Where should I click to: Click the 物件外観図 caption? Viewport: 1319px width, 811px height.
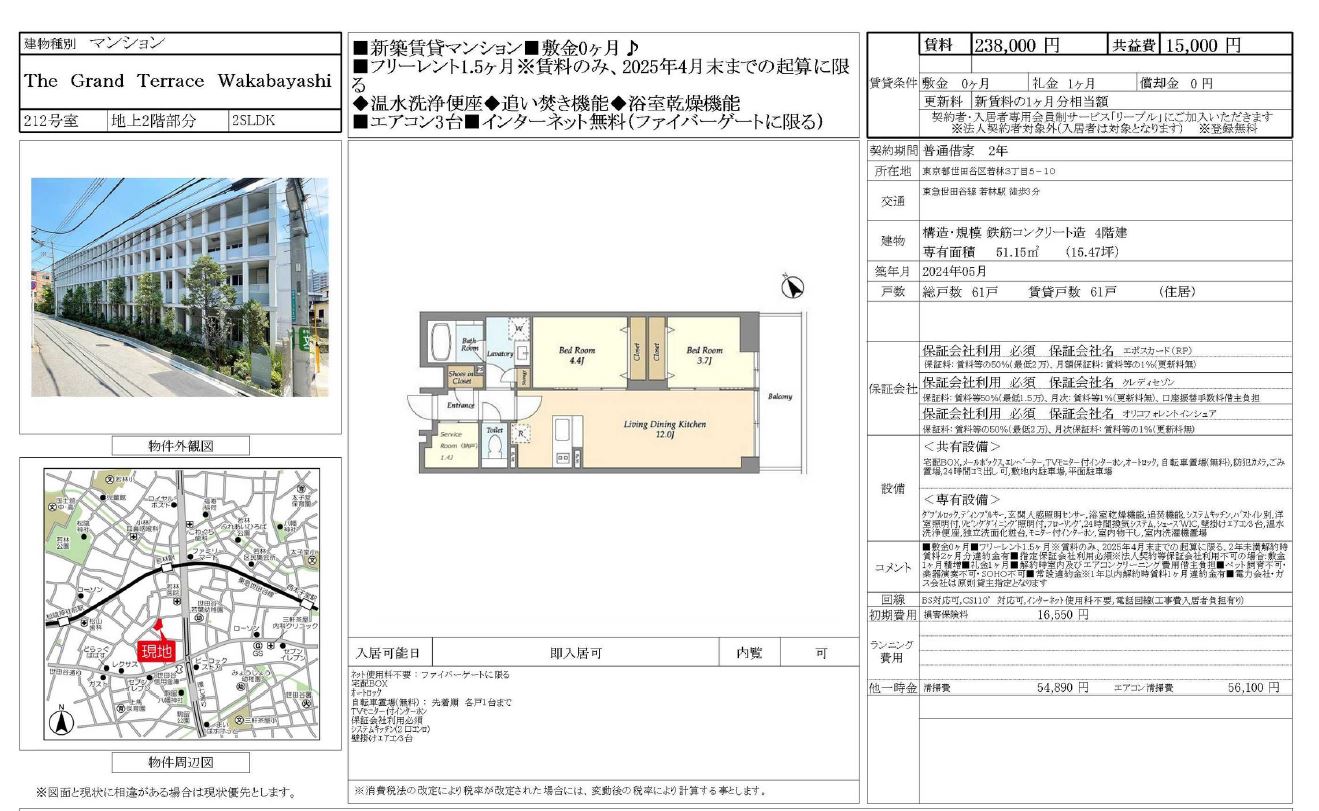[180, 446]
